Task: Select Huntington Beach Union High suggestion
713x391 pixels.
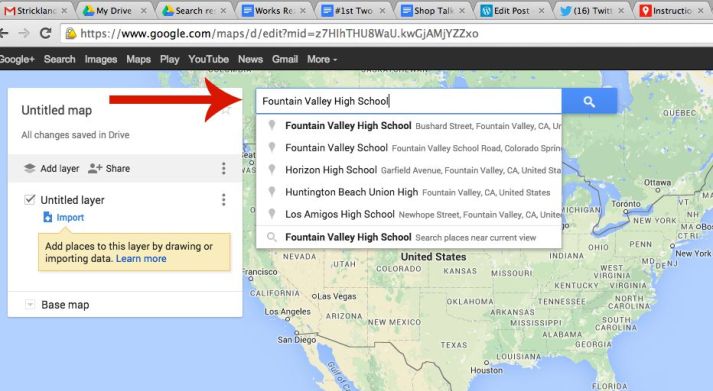Action: tap(409, 192)
